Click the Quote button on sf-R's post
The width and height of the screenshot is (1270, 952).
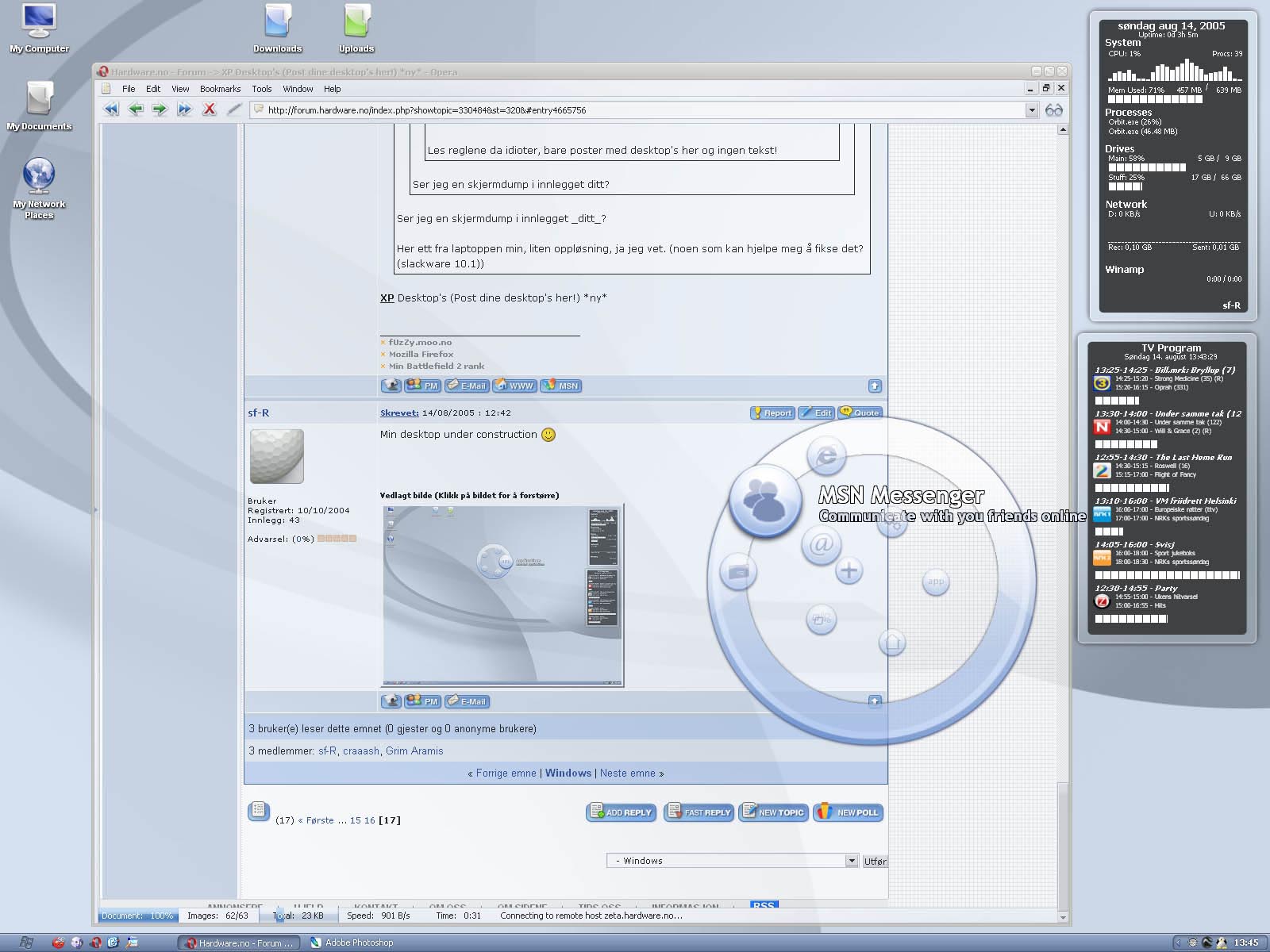(x=860, y=413)
